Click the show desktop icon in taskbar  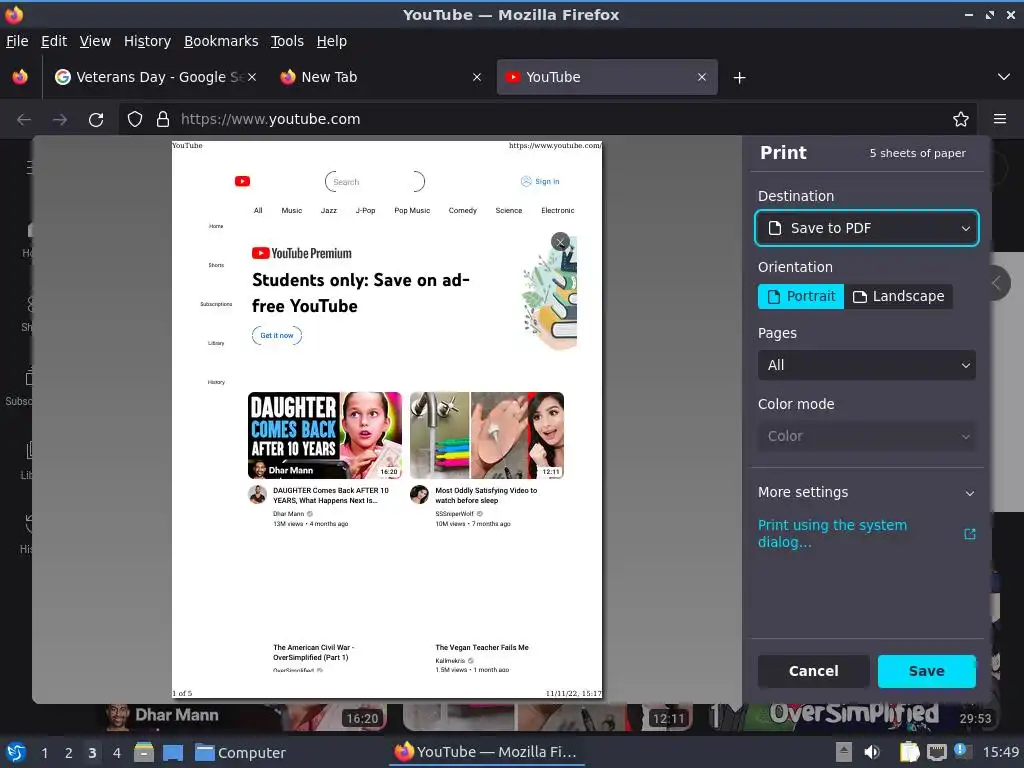coord(173,752)
